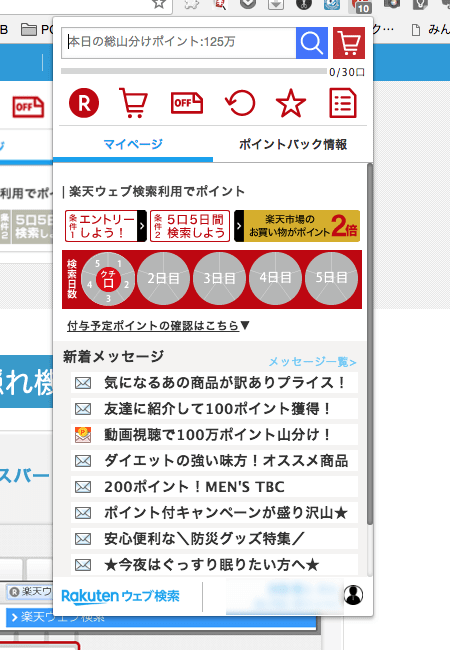Open message 友達に紹介して100ポイント獲得！
The width and height of the screenshot is (450, 650).
point(214,409)
